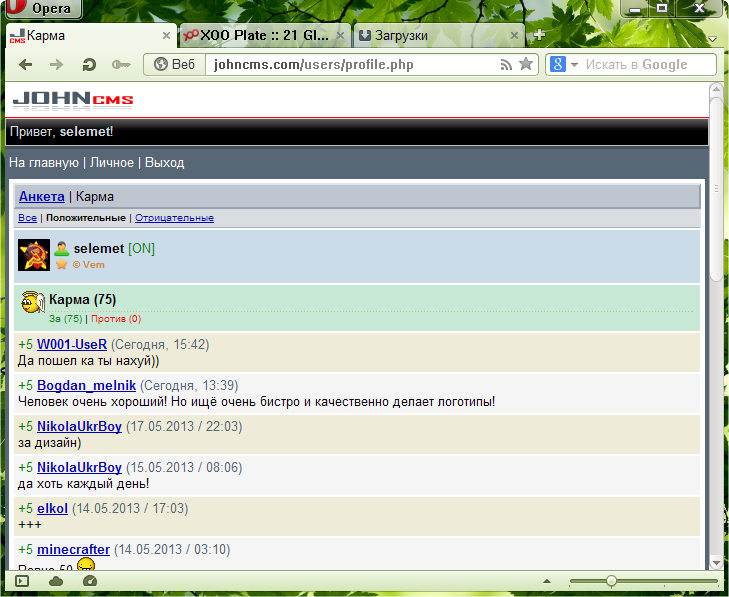Click the scrollbar down arrow
The height and width of the screenshot is (597, 729).
click(x=716, y=563)
